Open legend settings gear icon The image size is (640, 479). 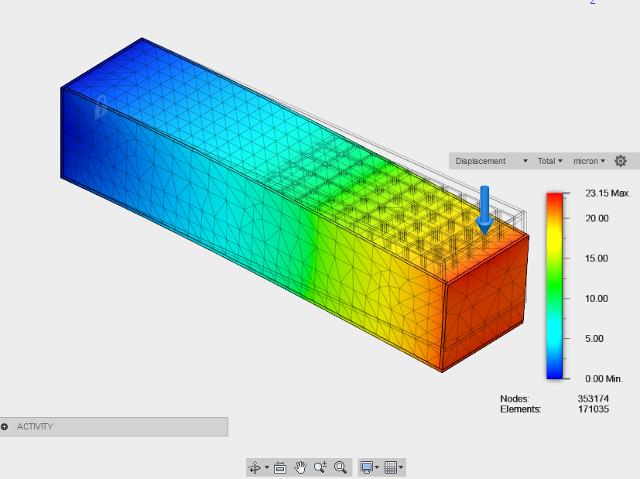click(x=621, y=161)
